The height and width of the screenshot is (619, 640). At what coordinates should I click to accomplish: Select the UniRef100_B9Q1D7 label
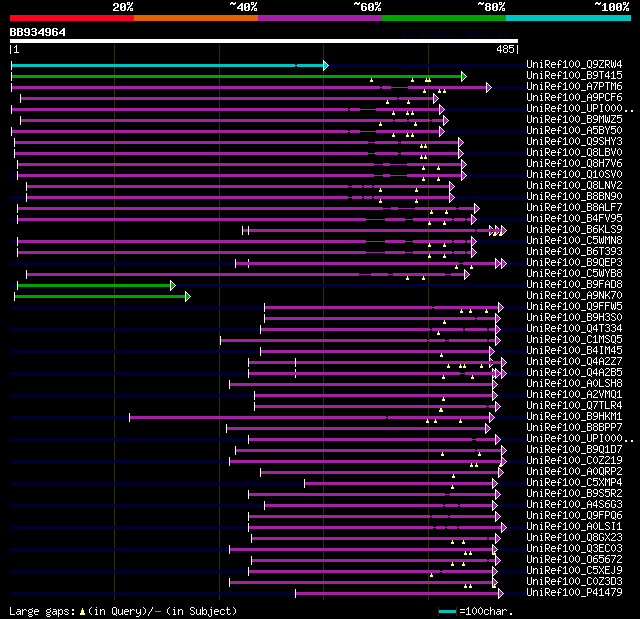[x=574, y=450]
